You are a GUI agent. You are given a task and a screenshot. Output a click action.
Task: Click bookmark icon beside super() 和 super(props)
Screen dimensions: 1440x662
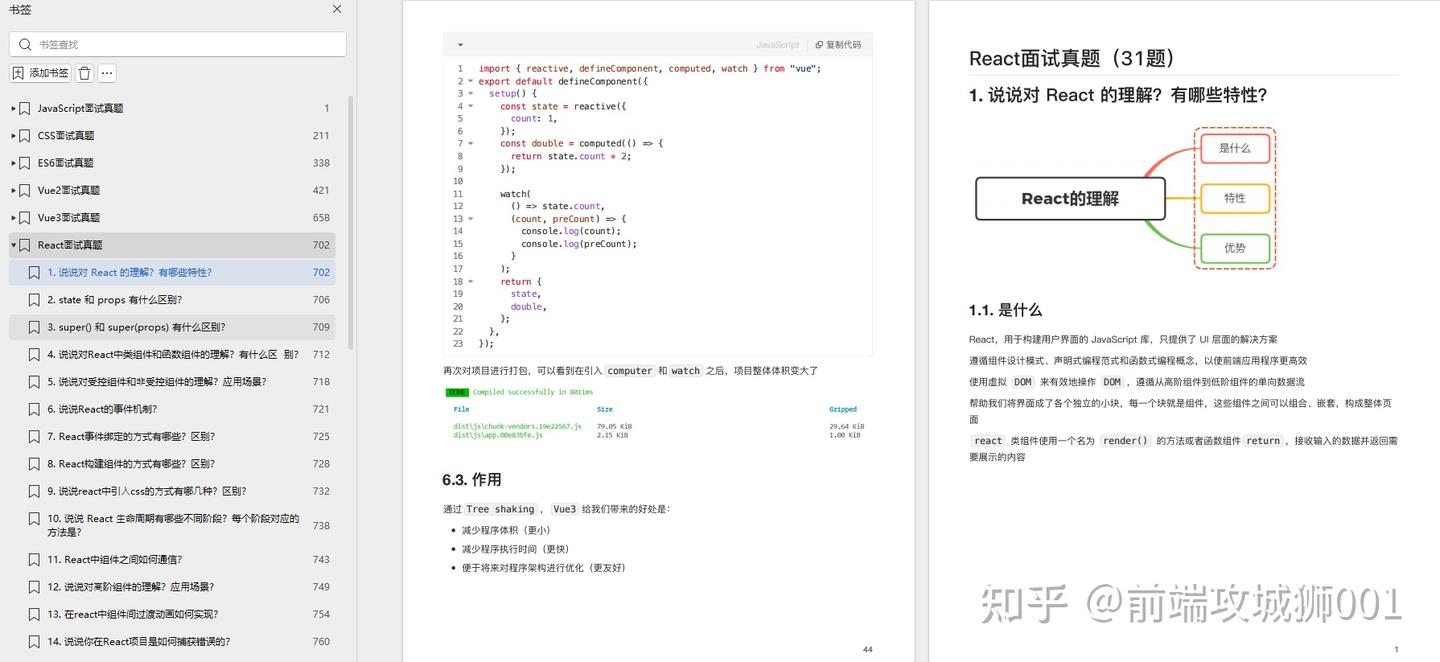click(35, 327)
